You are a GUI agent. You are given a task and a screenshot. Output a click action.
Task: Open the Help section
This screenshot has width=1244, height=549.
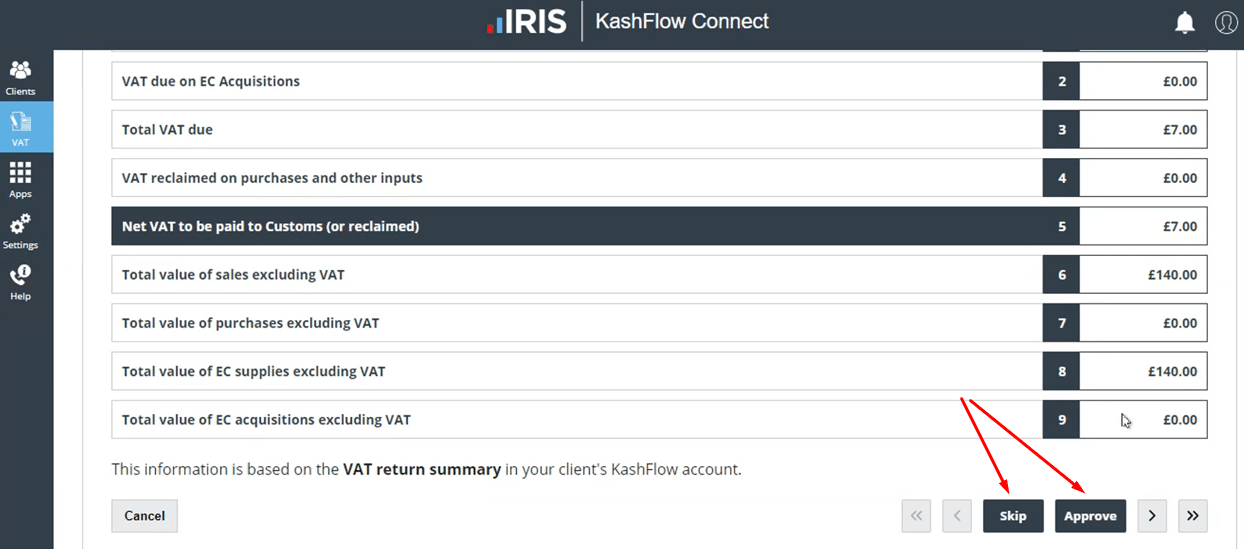click(x=20, y=282)
